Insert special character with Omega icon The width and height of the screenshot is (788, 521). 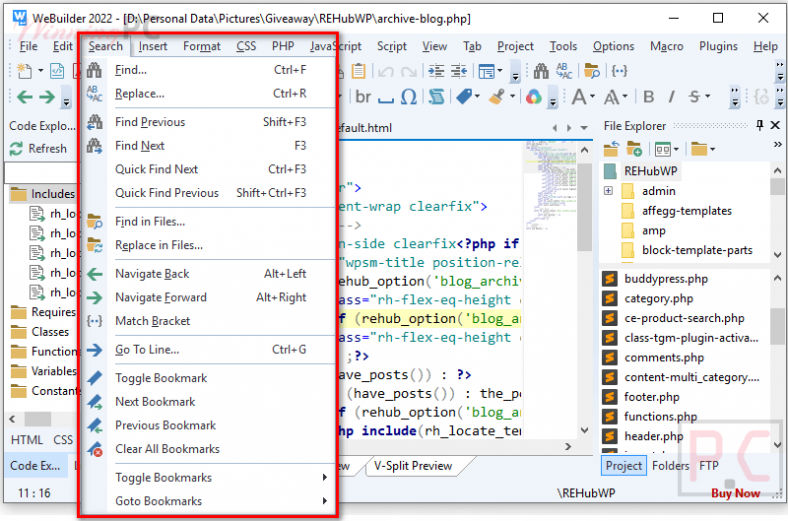coord(409,96)
